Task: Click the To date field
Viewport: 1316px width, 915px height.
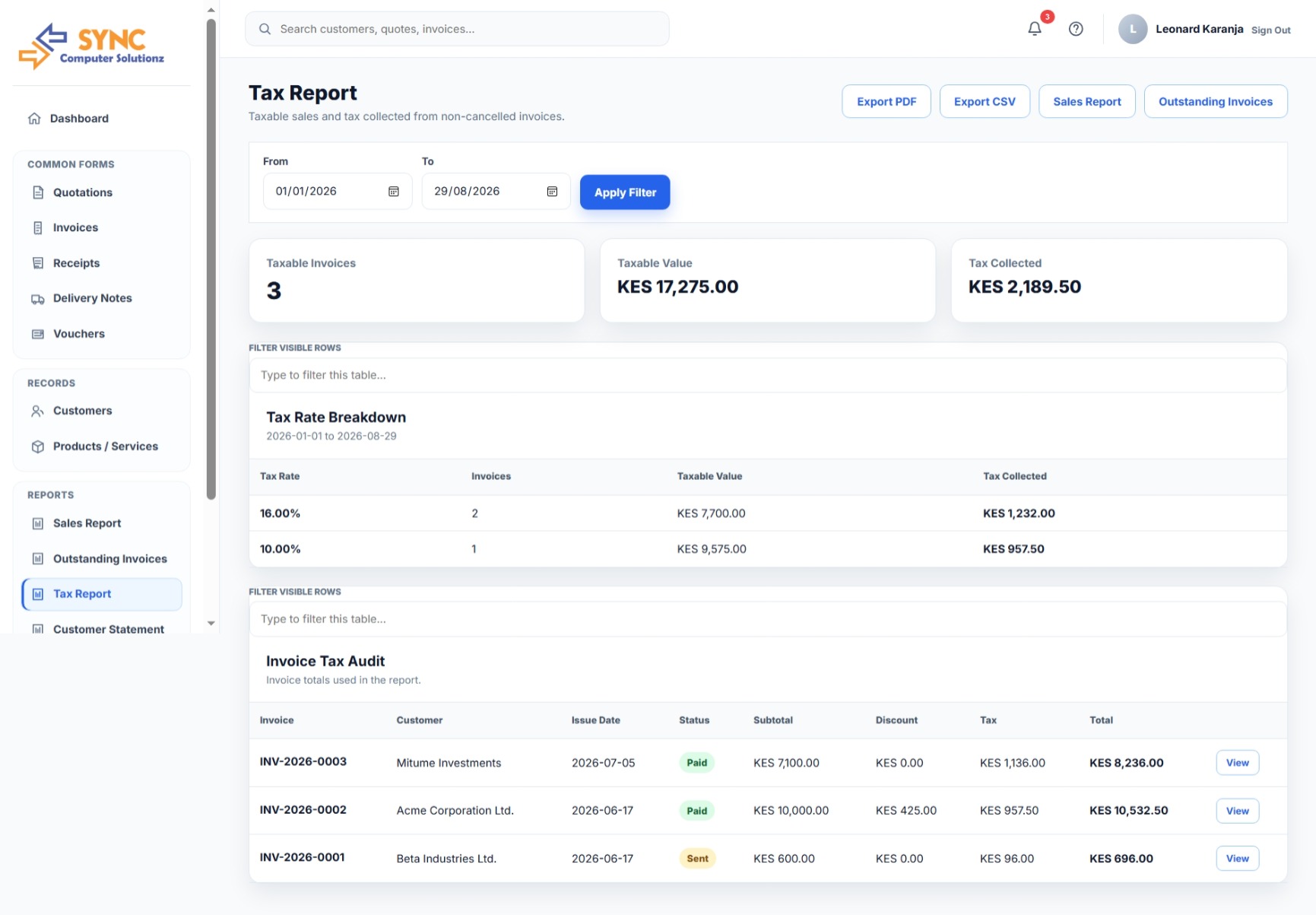Action: 496,192
